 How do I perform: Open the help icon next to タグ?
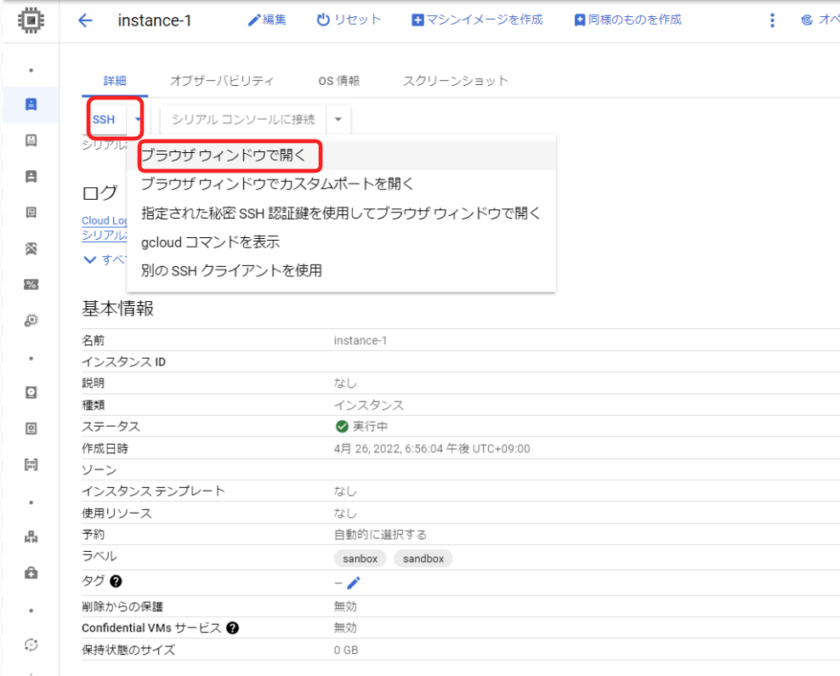(116, 581)
